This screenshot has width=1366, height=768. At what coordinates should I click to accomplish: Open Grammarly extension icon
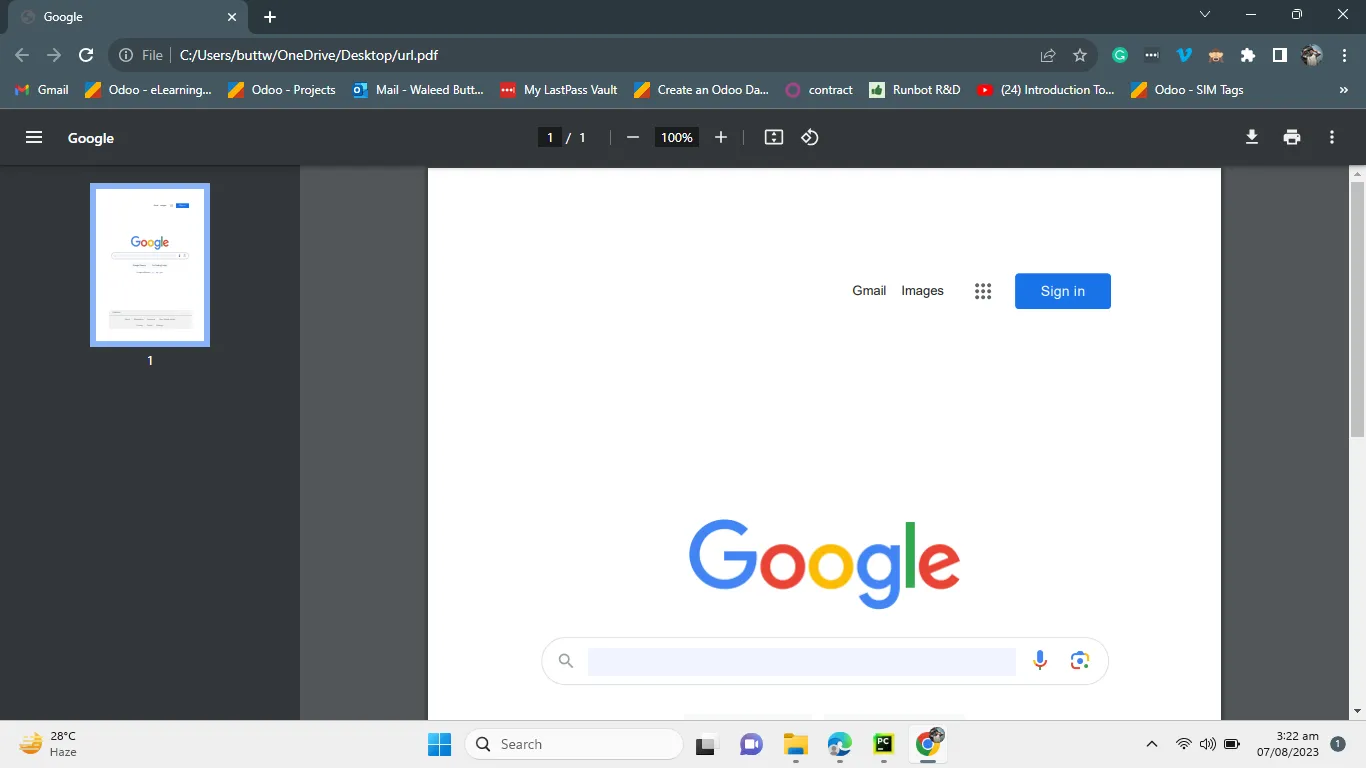1120,56
